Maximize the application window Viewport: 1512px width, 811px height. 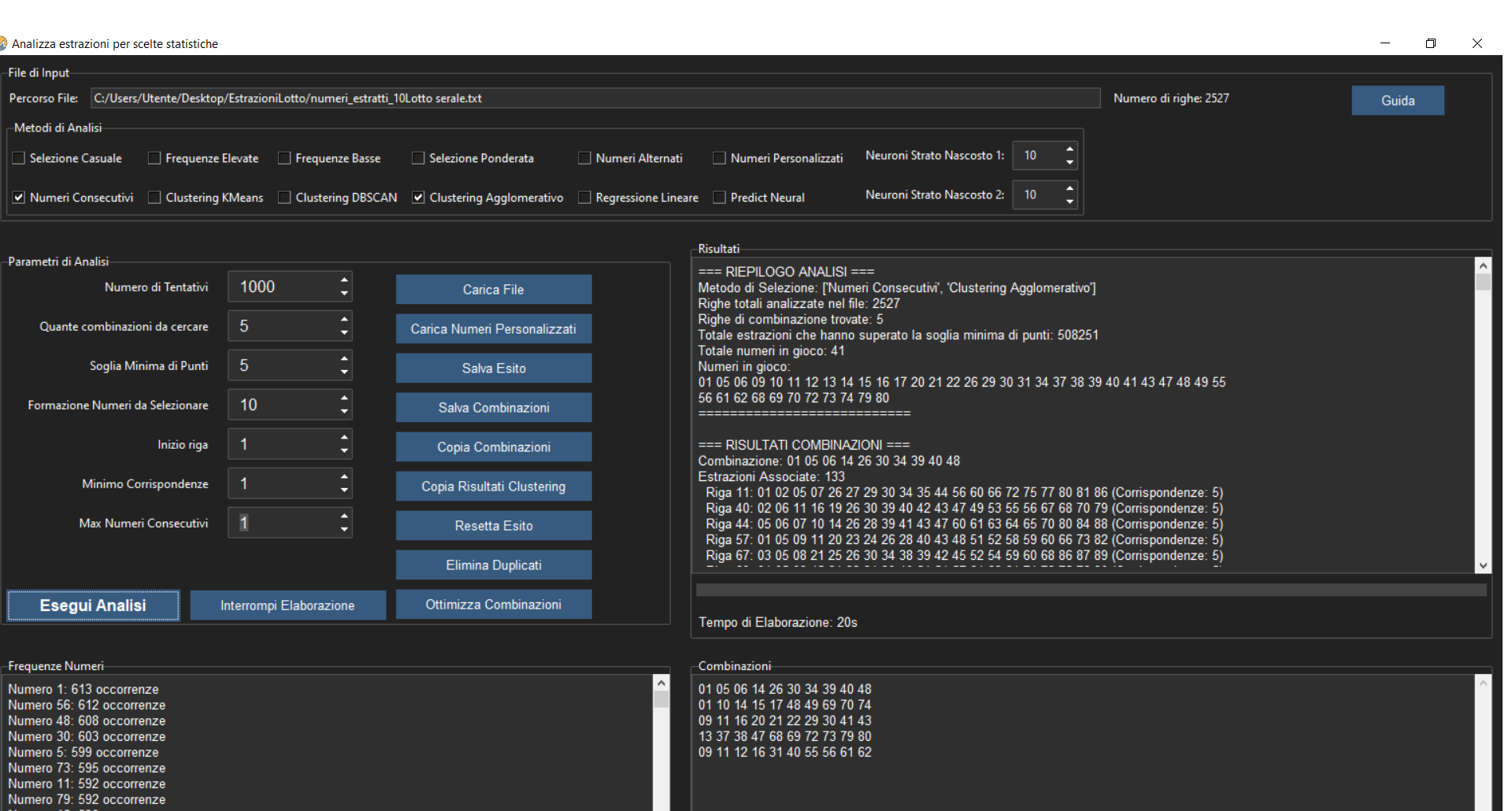[1431, 43]
